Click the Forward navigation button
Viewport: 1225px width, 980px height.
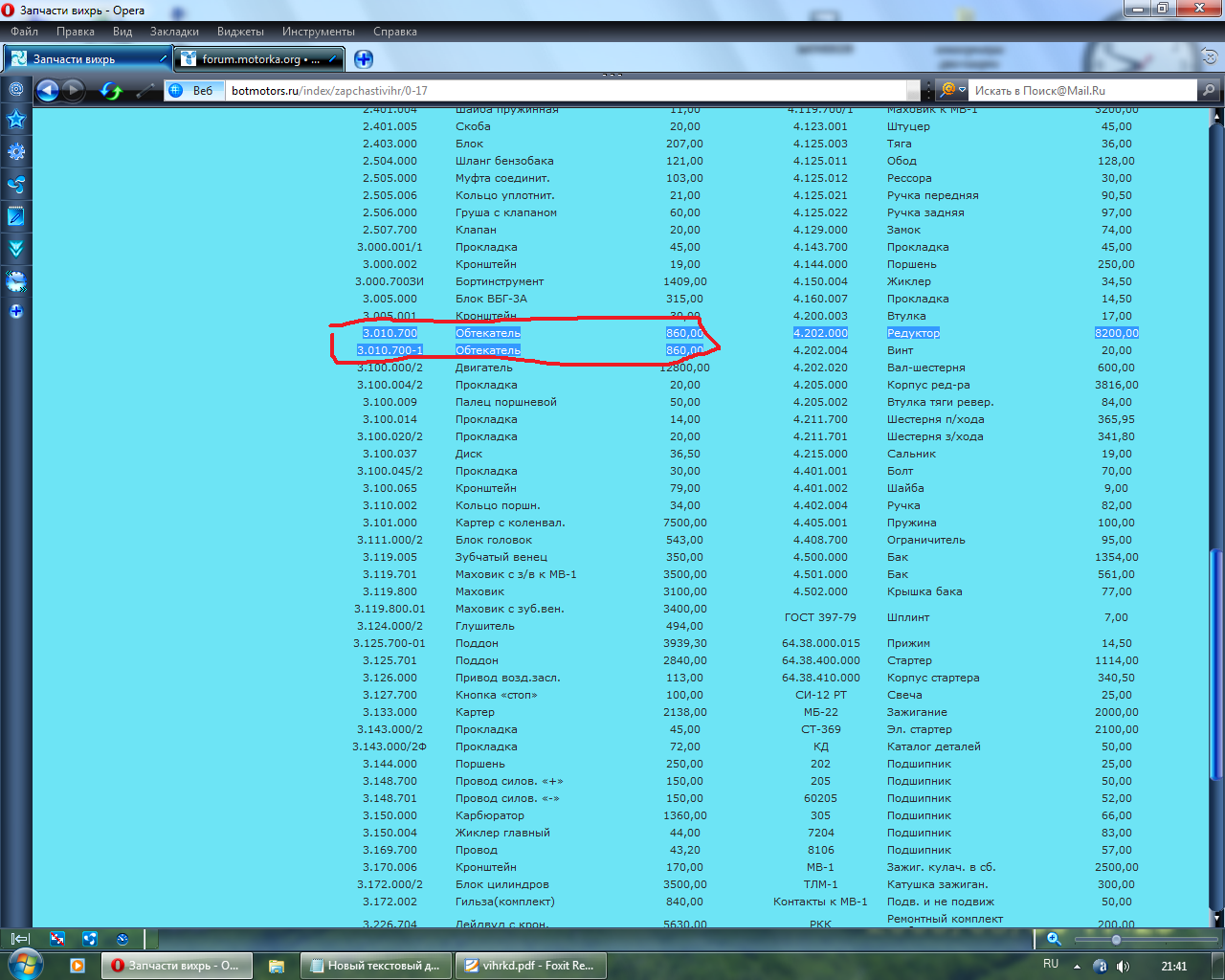point(74,91)
